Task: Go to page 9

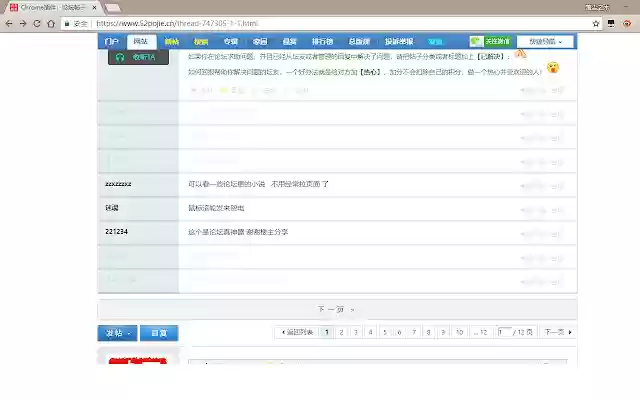Action: point(443,332)
